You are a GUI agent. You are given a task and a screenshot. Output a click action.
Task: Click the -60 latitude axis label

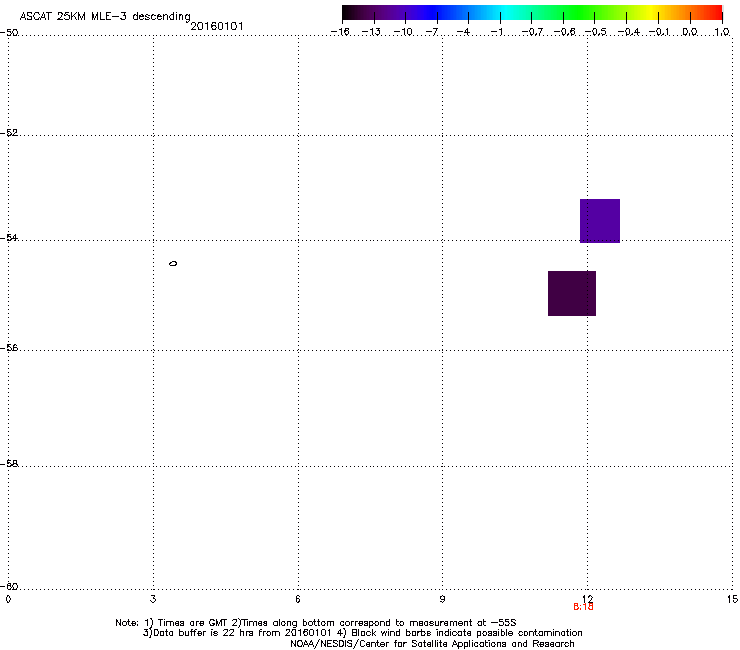coord(9,586)
